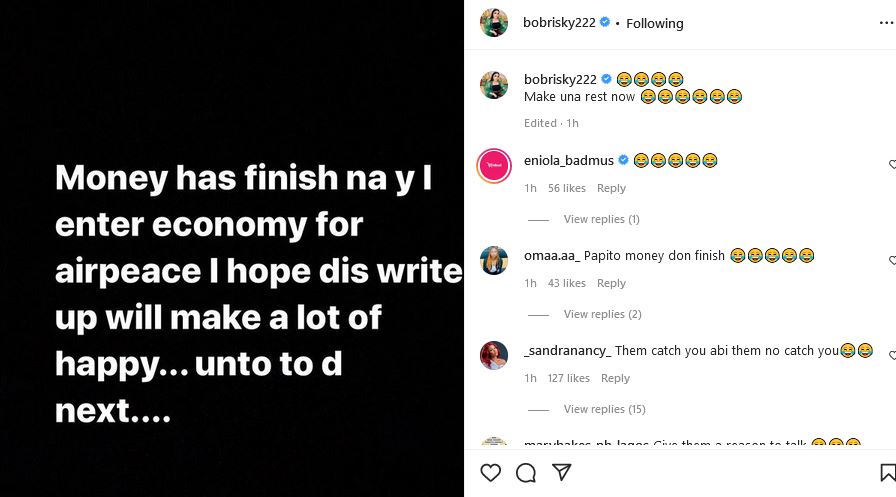This screenshot has height=497, width=896.
Task: Open bobrisky222 username in post header
Action: point(559,23)
